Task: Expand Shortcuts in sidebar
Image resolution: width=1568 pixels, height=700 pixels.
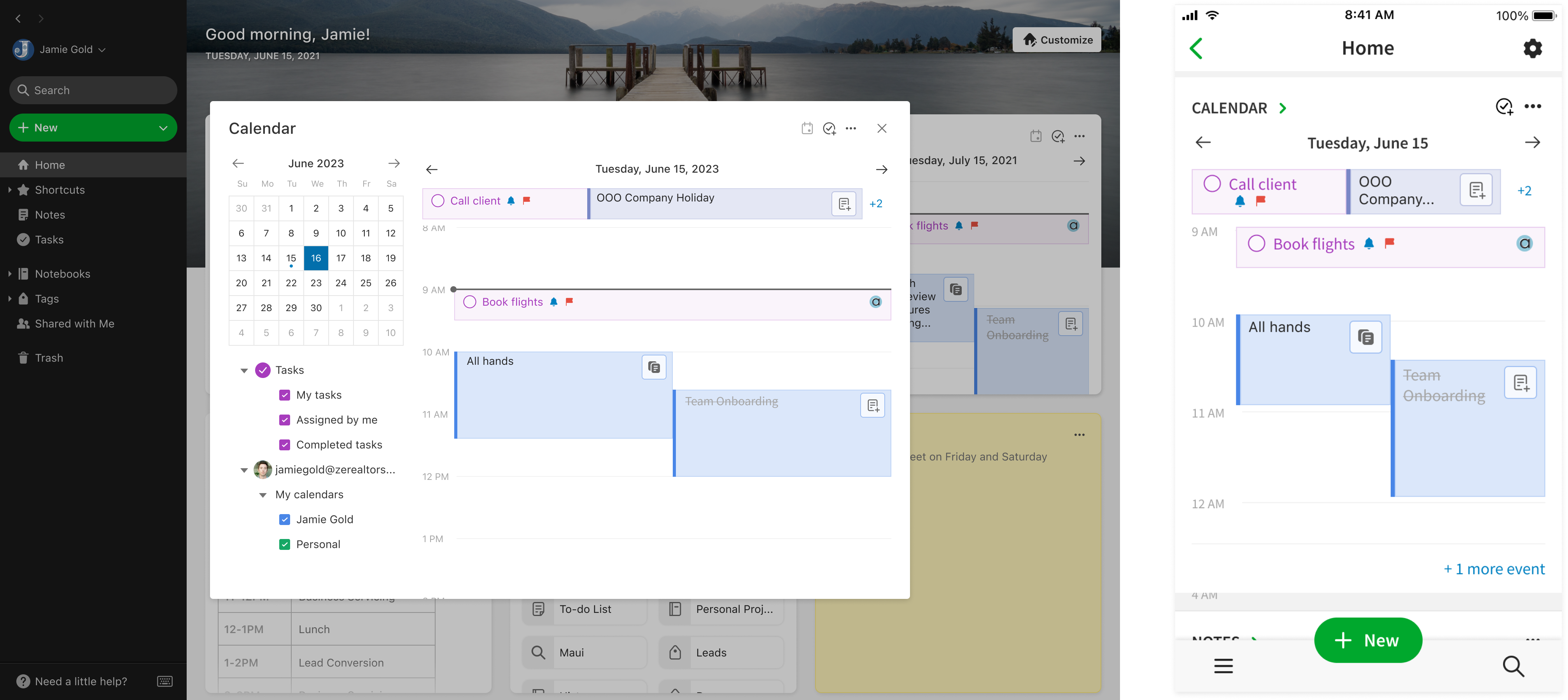Action: point(10,190)
